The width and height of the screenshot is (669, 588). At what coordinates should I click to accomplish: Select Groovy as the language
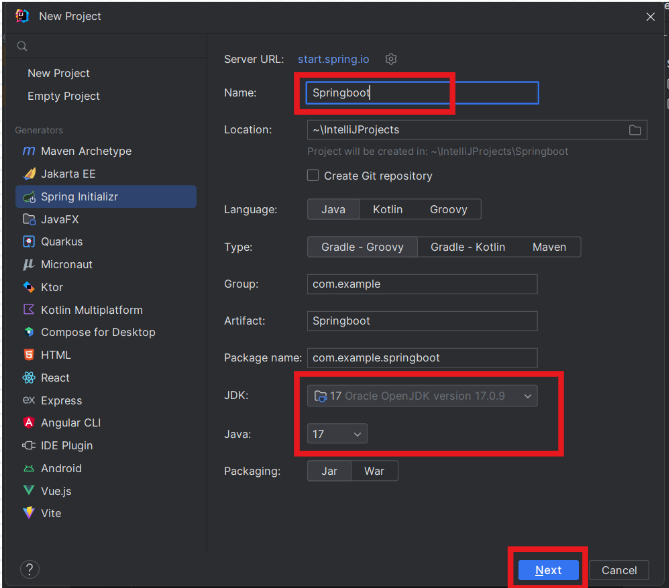point(448,209)
